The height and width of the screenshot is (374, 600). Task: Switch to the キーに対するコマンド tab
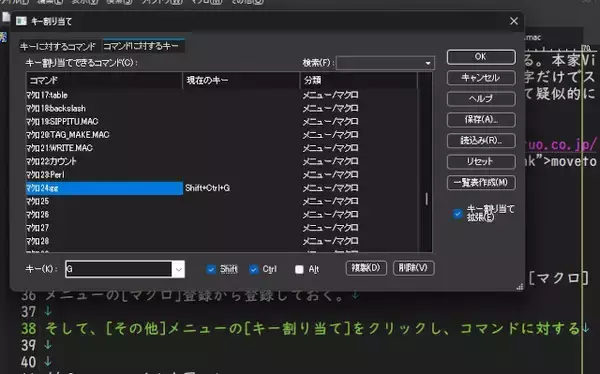[x=58, y=47]
